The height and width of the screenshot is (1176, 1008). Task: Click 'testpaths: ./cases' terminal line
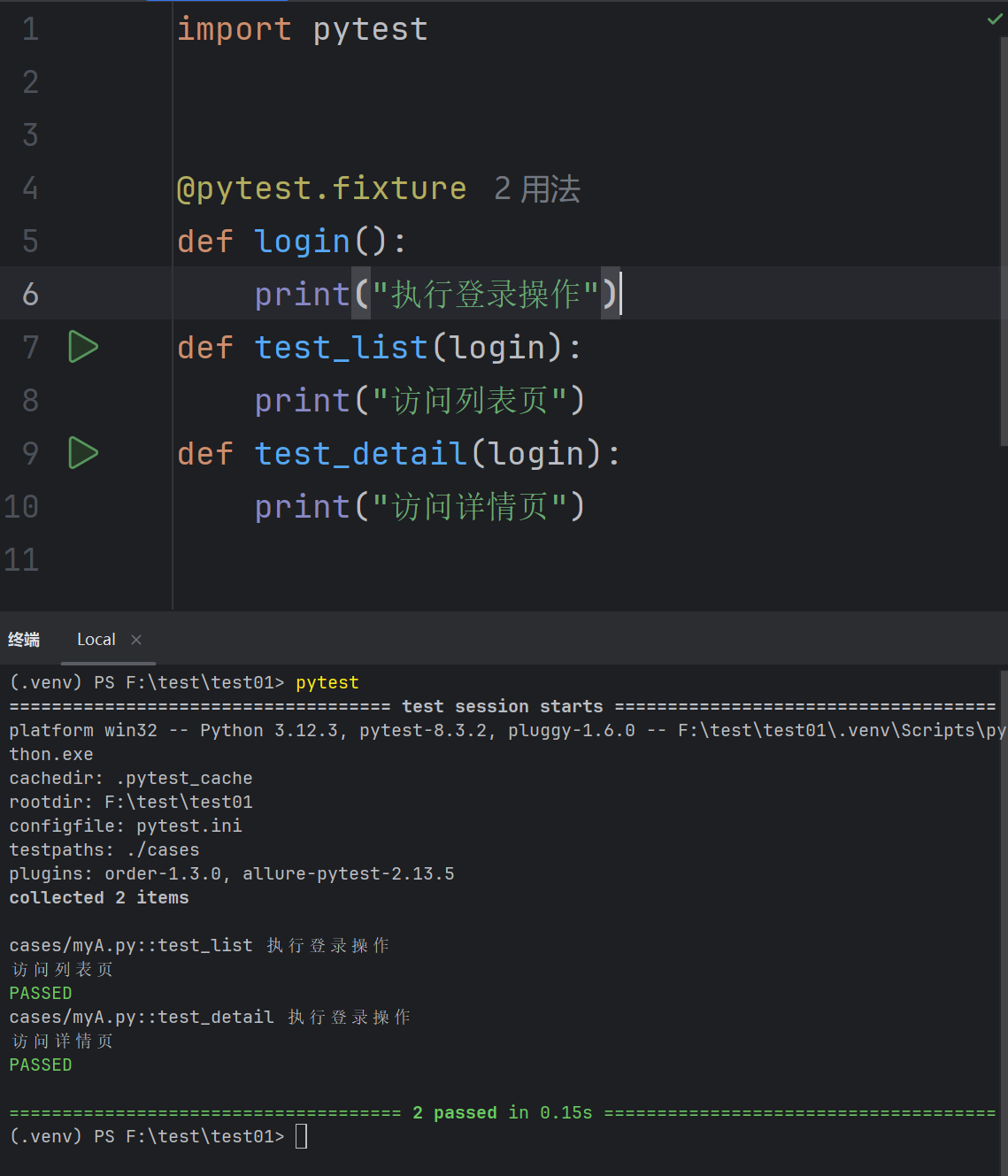(x=104, y=849)
